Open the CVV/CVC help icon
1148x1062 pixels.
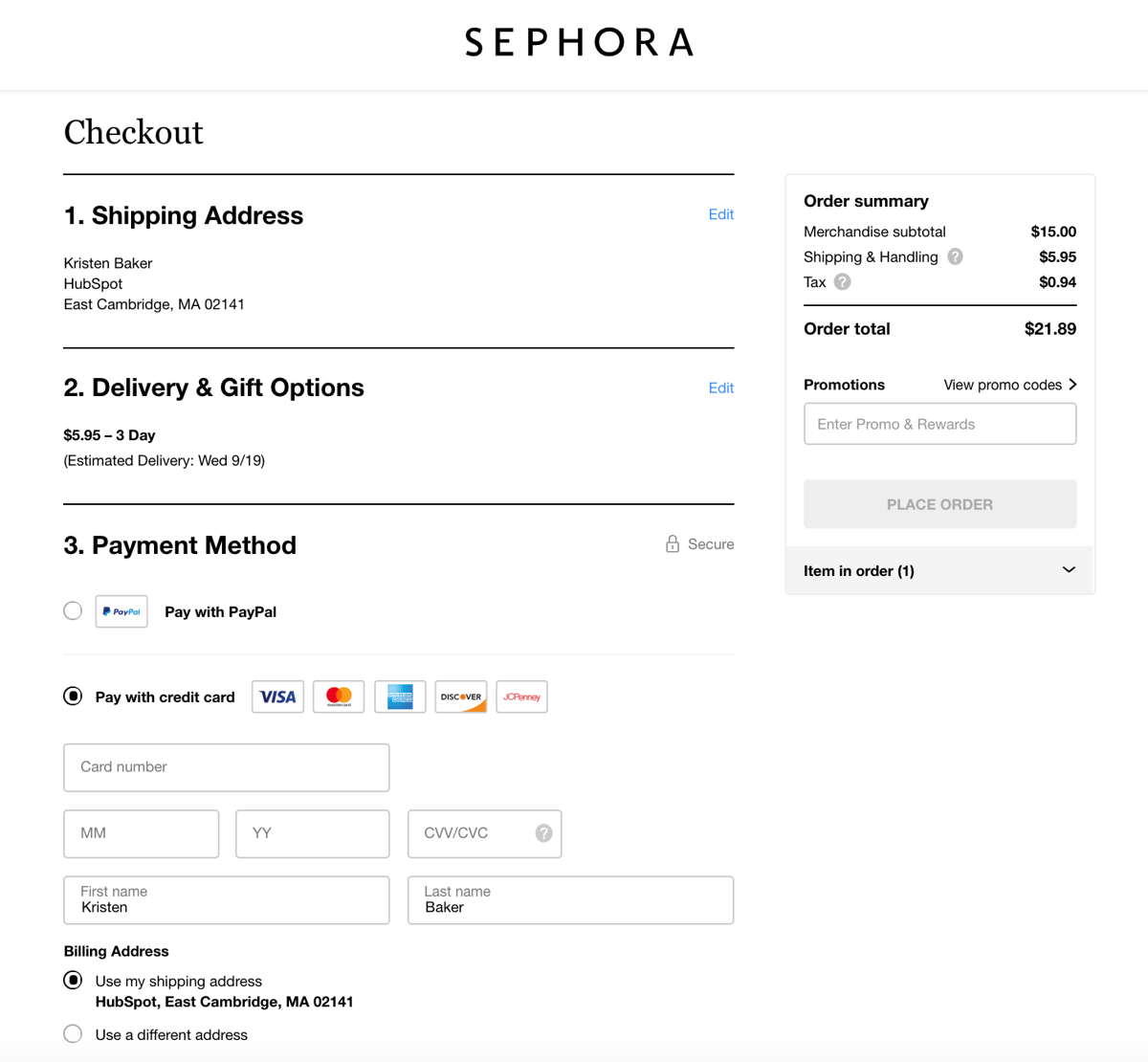542,833
